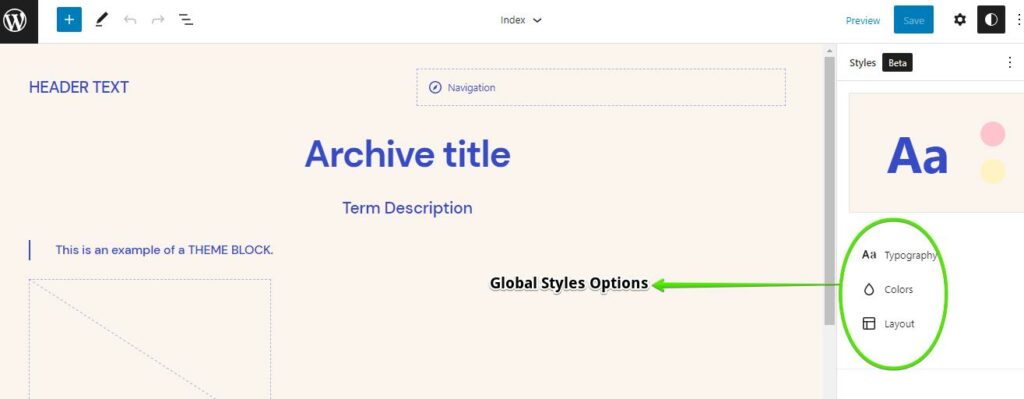Select the Navigation block
The image size is (1024, 399).
(601, 88)
